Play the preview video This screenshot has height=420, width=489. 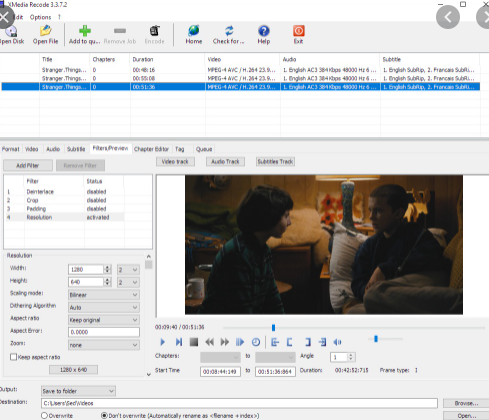(x=163, y=342)
